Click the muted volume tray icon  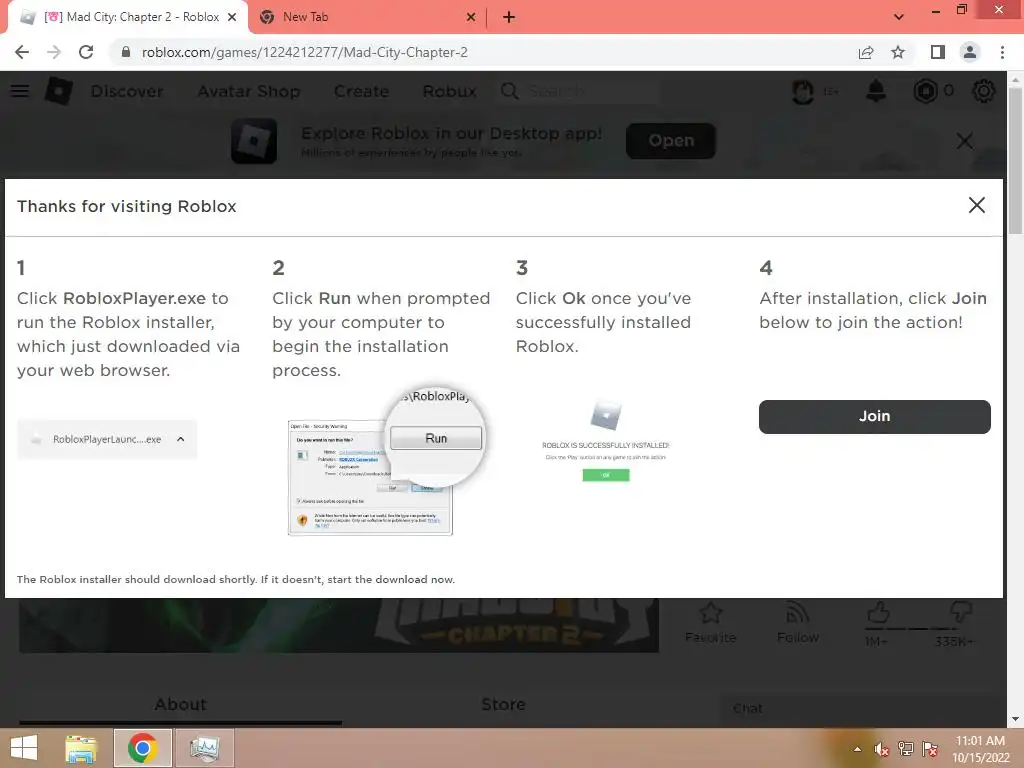[882, 749]
